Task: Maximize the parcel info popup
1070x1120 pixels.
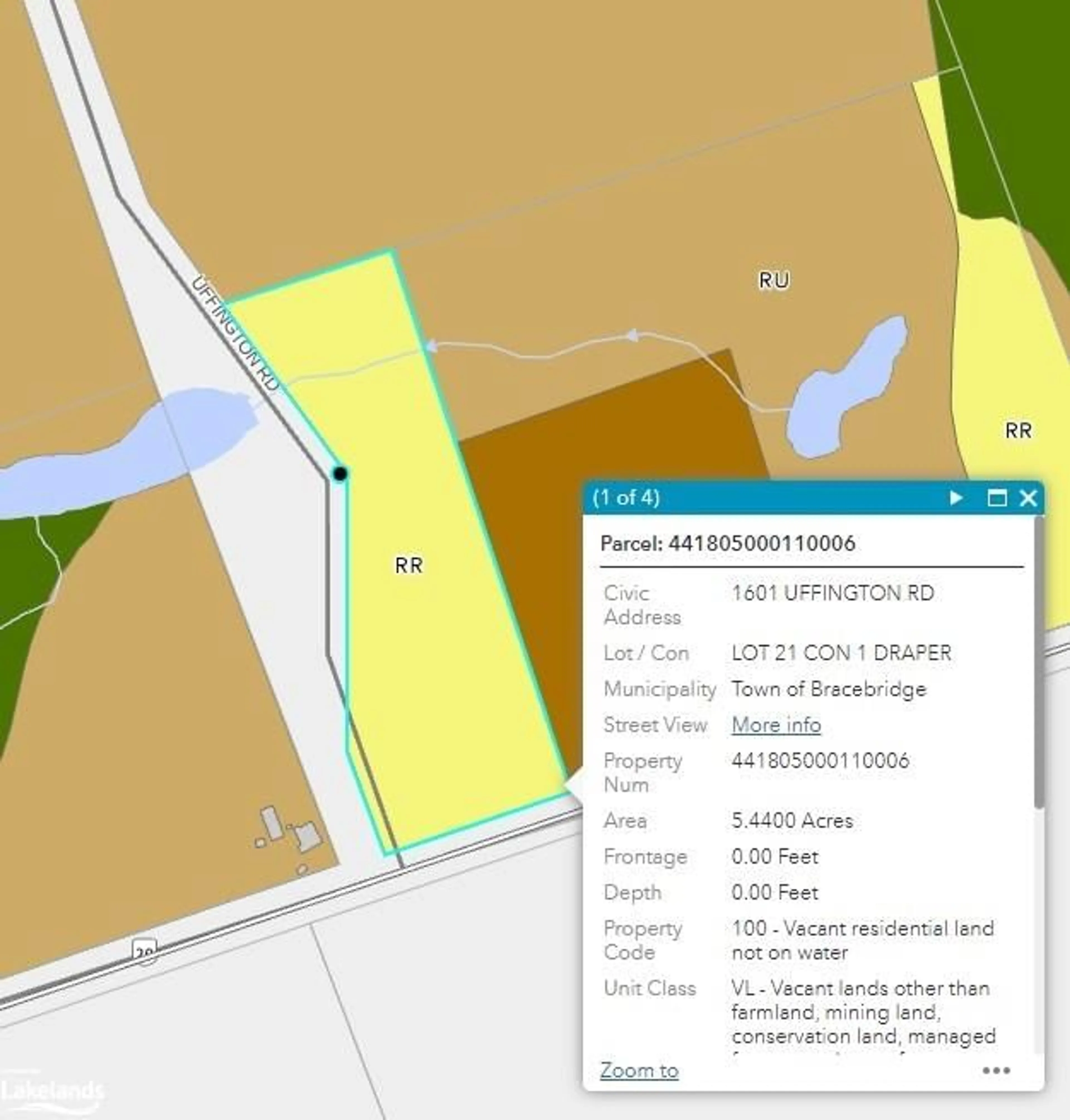Action: click(996, 498)
